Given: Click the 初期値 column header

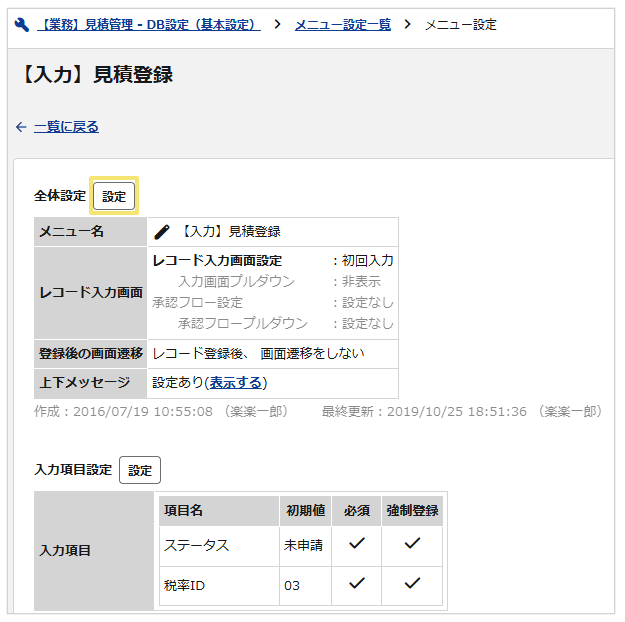Looking at the screenshot, I should pos(306,511).
